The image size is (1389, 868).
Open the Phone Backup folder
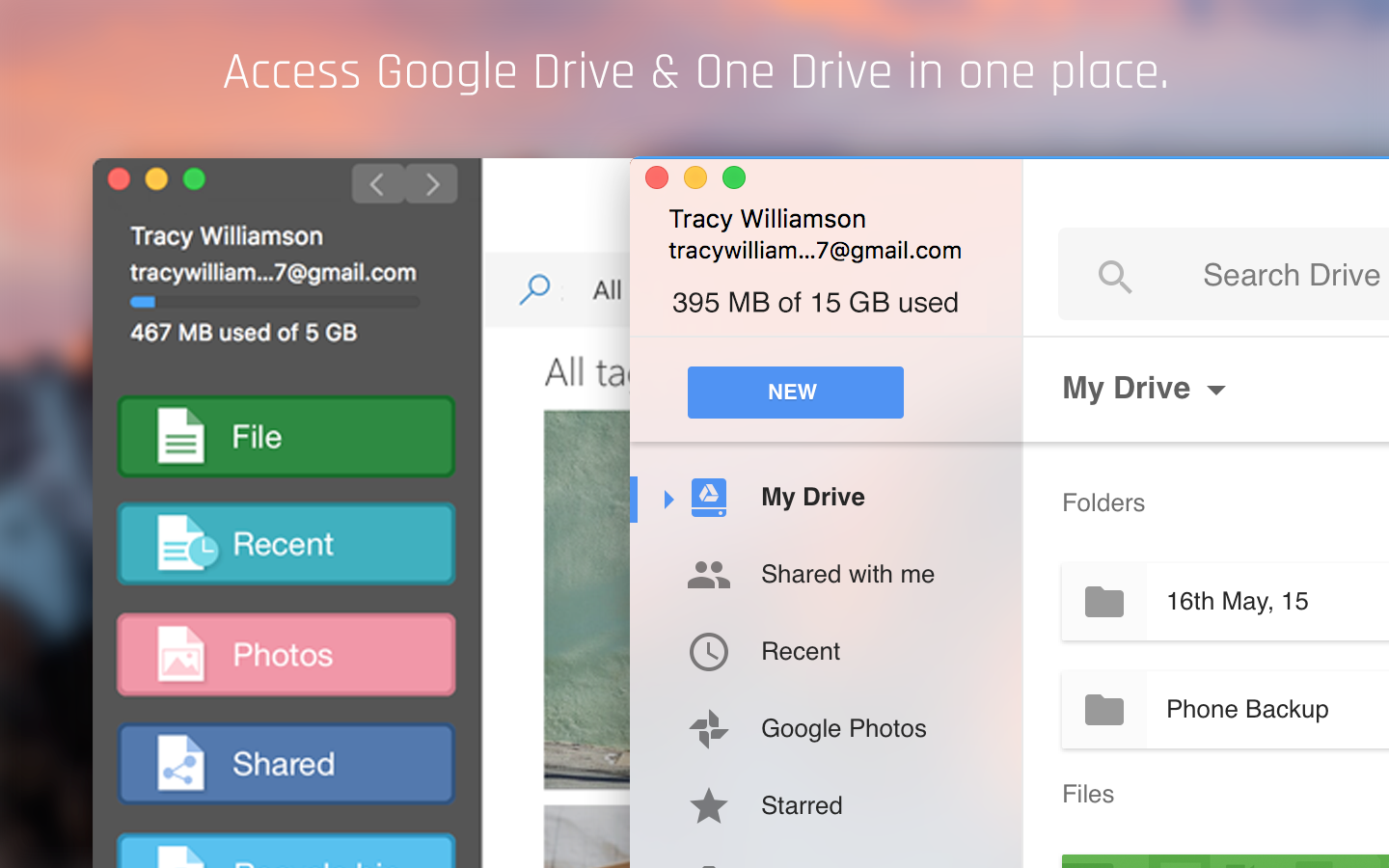pyautogui.click(x=1225, y=710)
